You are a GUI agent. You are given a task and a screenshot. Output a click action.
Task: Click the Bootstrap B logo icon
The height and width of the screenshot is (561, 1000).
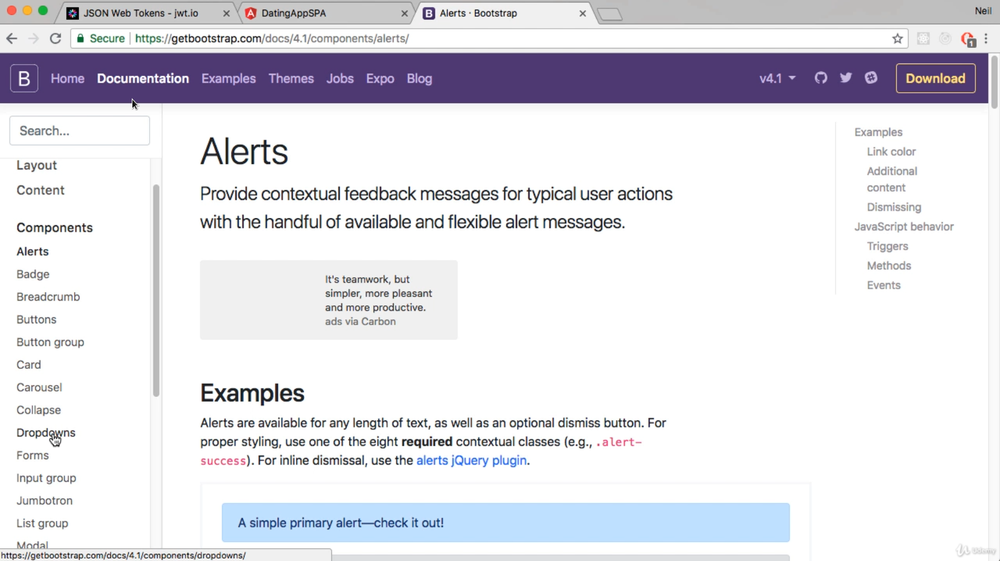coord(24,78)
